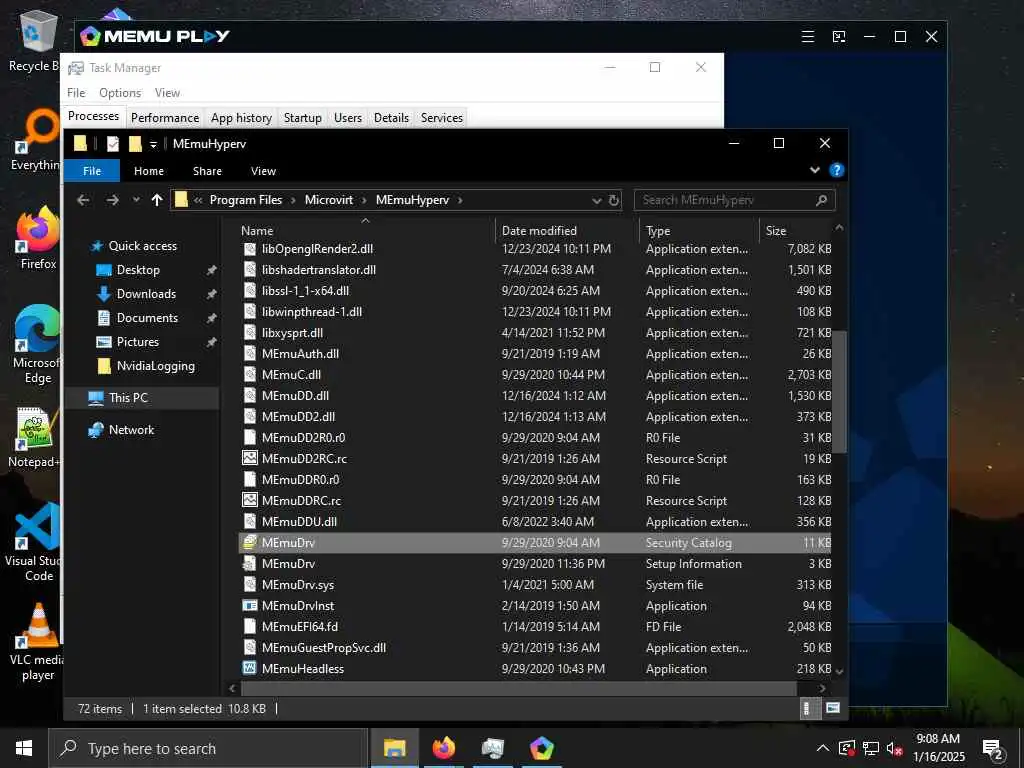Click Task Manager icon on taskbar
Viewport: 1024px width, 768px height.
(492, 748)
